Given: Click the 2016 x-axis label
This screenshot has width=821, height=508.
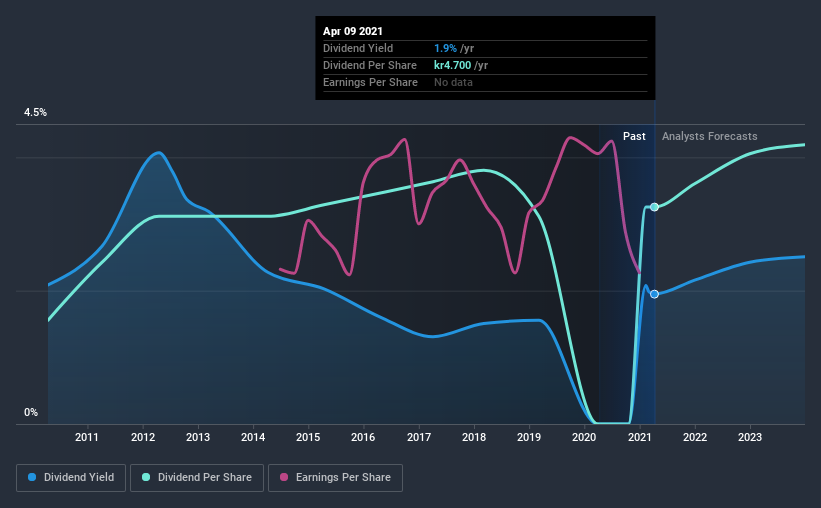Looking at the screenshot, I should [x=363, y=437].
